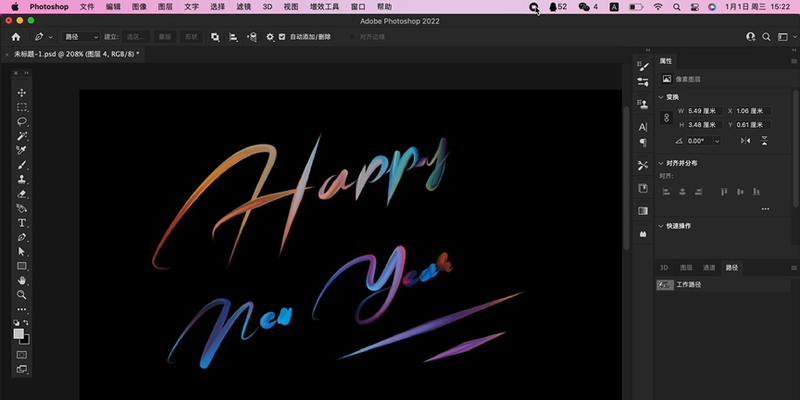Collapse the 对齐并分布 section
Viewport: 800px width, 400px height.
pyautogui.click(x=661, y=163)
